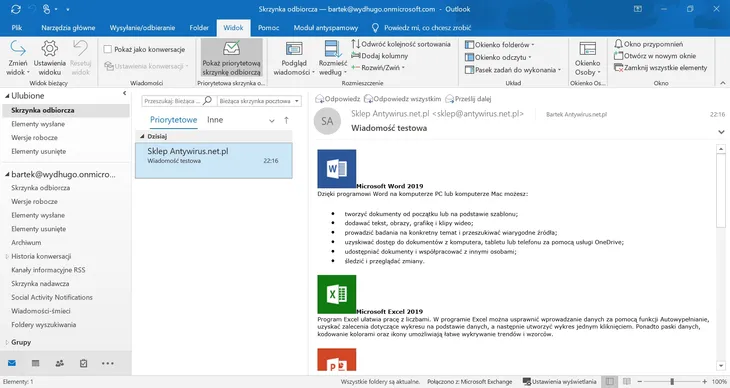Viewport: 730px width, 388px height.
Task: Click Rozwiń/Zwiń expand collapse option
Action: coord(378,68)
